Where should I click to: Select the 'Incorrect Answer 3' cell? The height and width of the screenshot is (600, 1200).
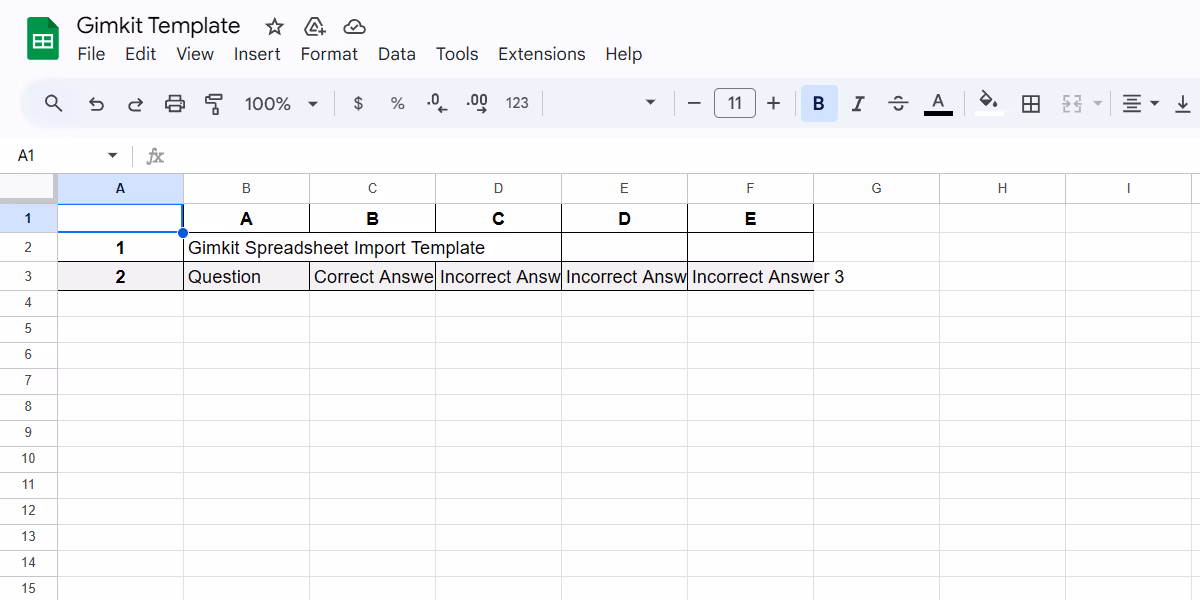751,277
